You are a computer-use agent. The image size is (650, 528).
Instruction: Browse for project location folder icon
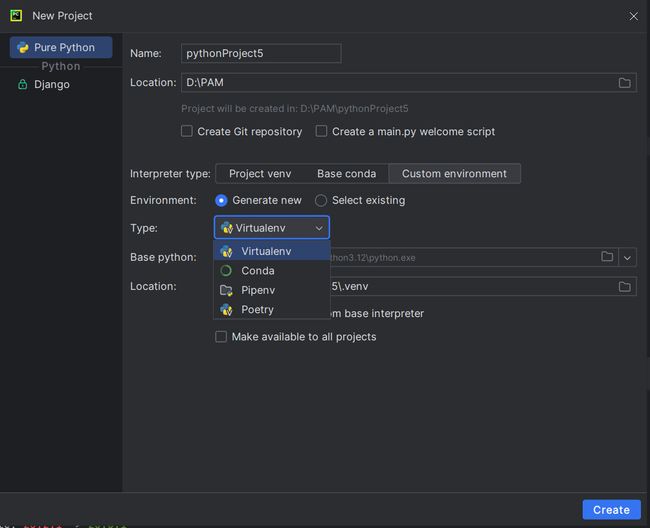[624, 82]
